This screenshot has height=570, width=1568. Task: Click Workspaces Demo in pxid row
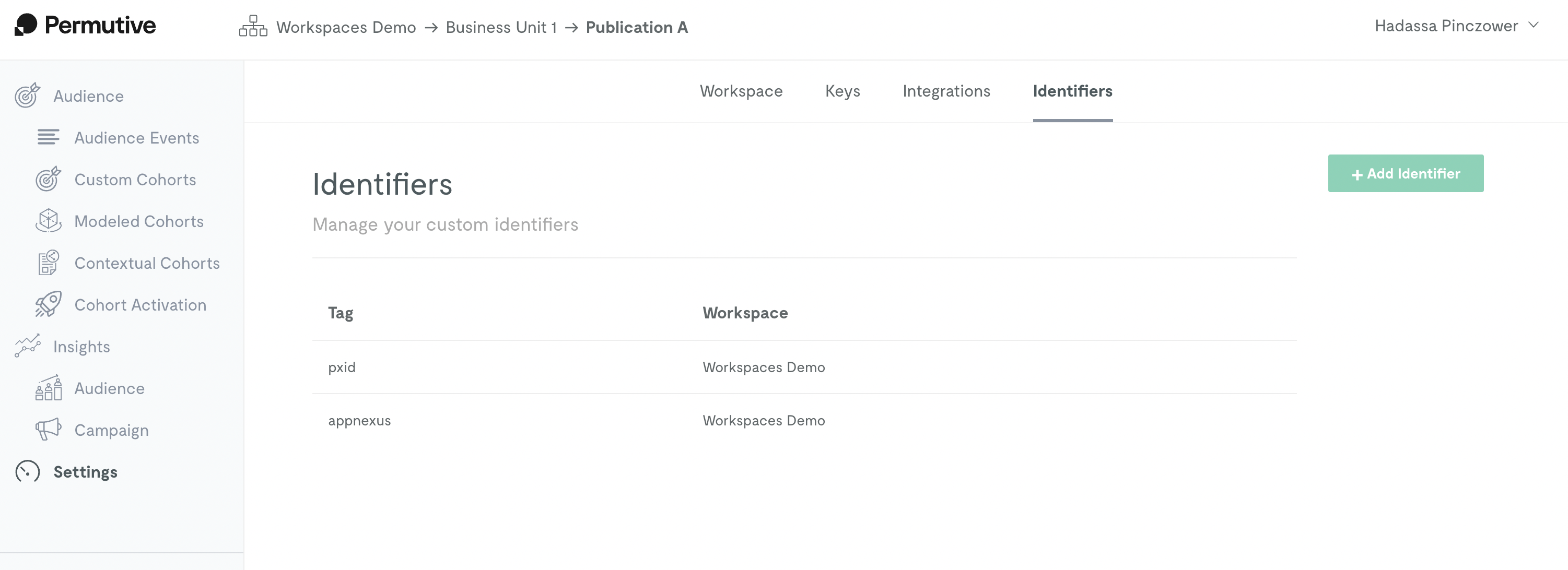[x=763, y=367]
